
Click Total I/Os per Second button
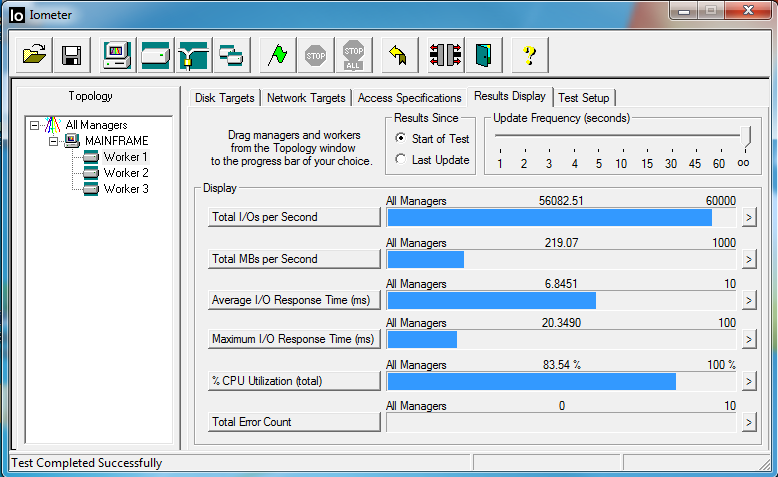coord(294,217)
